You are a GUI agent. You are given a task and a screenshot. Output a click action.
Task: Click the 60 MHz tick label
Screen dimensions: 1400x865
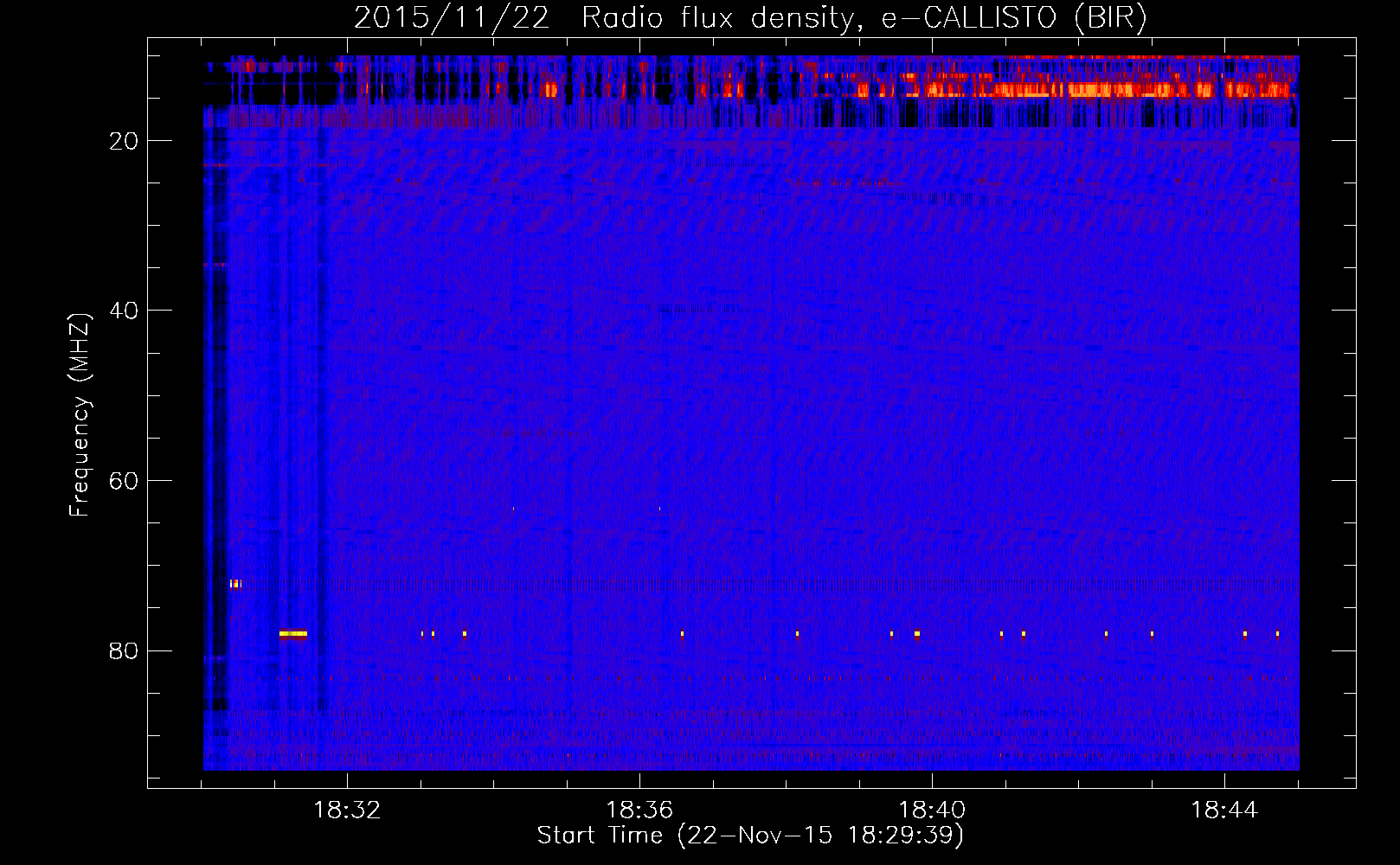(x=125, y=481)
